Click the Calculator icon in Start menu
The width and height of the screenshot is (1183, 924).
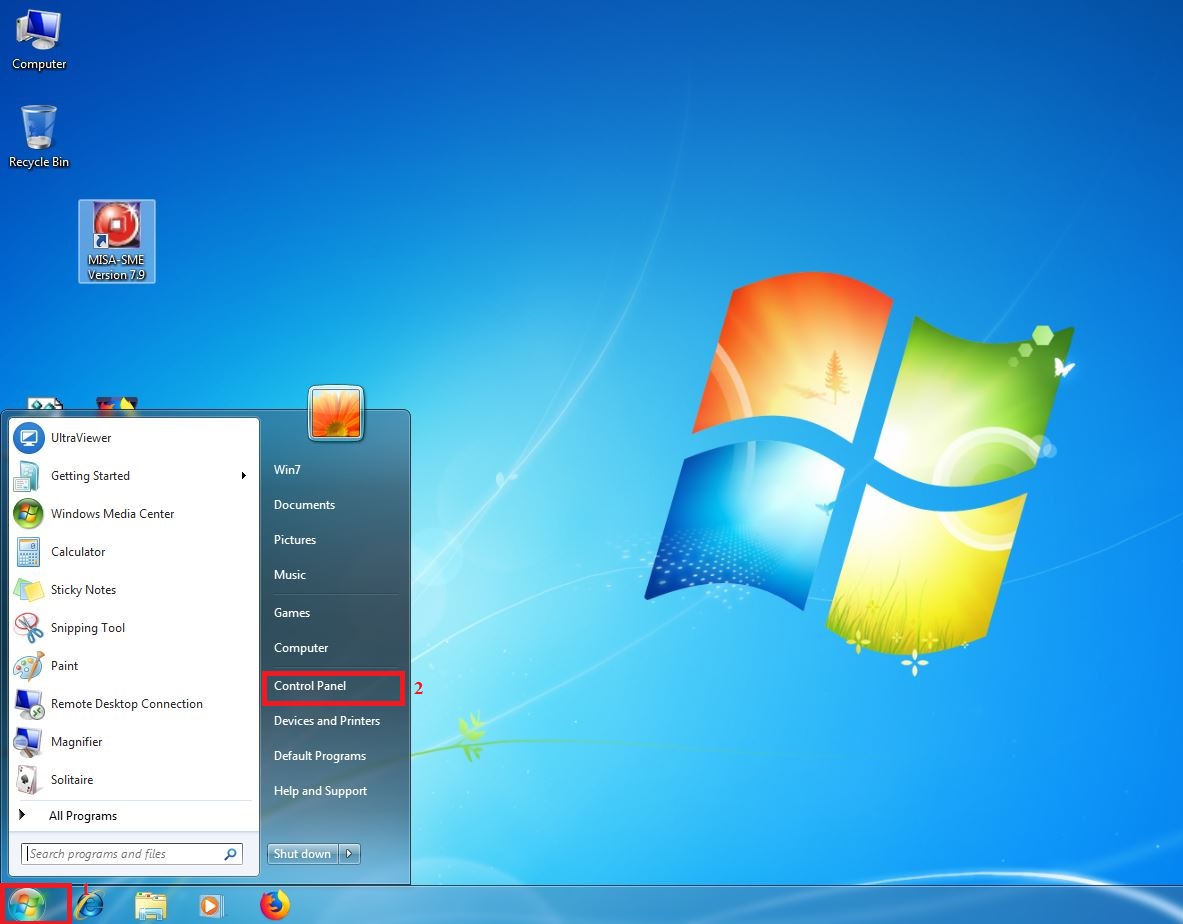pyautogui.click(x=29, y=552)
